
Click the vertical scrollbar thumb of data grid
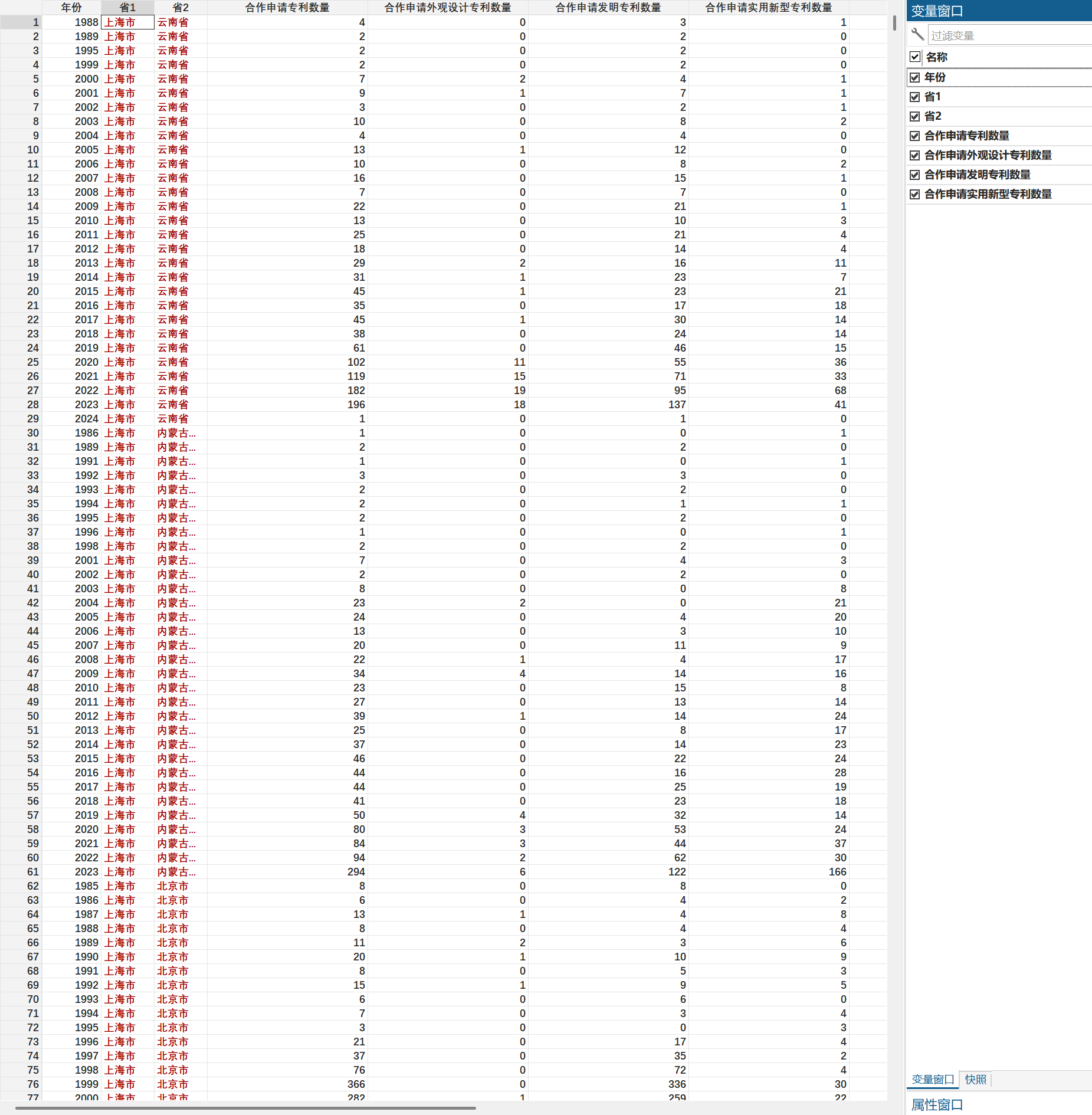[x=894, y=24]
